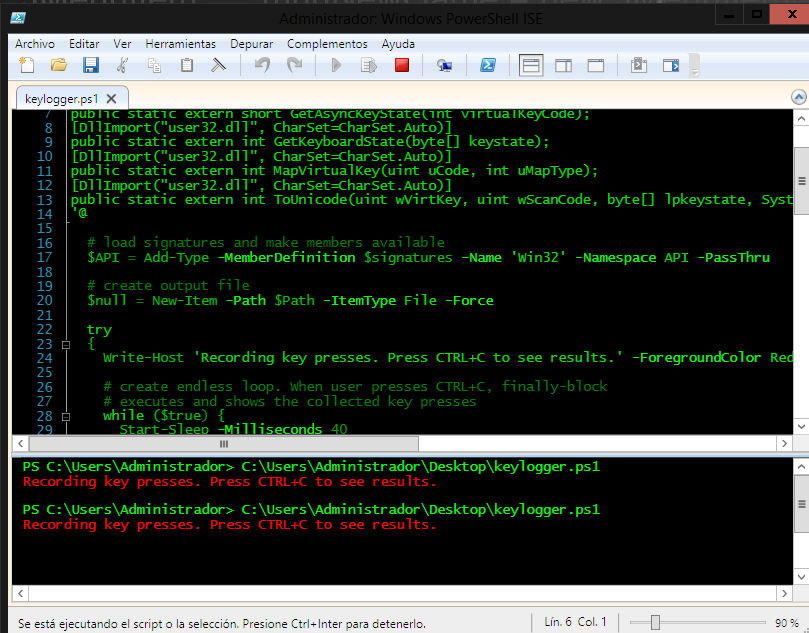Restore down the PowerShell ISE window
The image size is (809, 633).
point(756,15)
